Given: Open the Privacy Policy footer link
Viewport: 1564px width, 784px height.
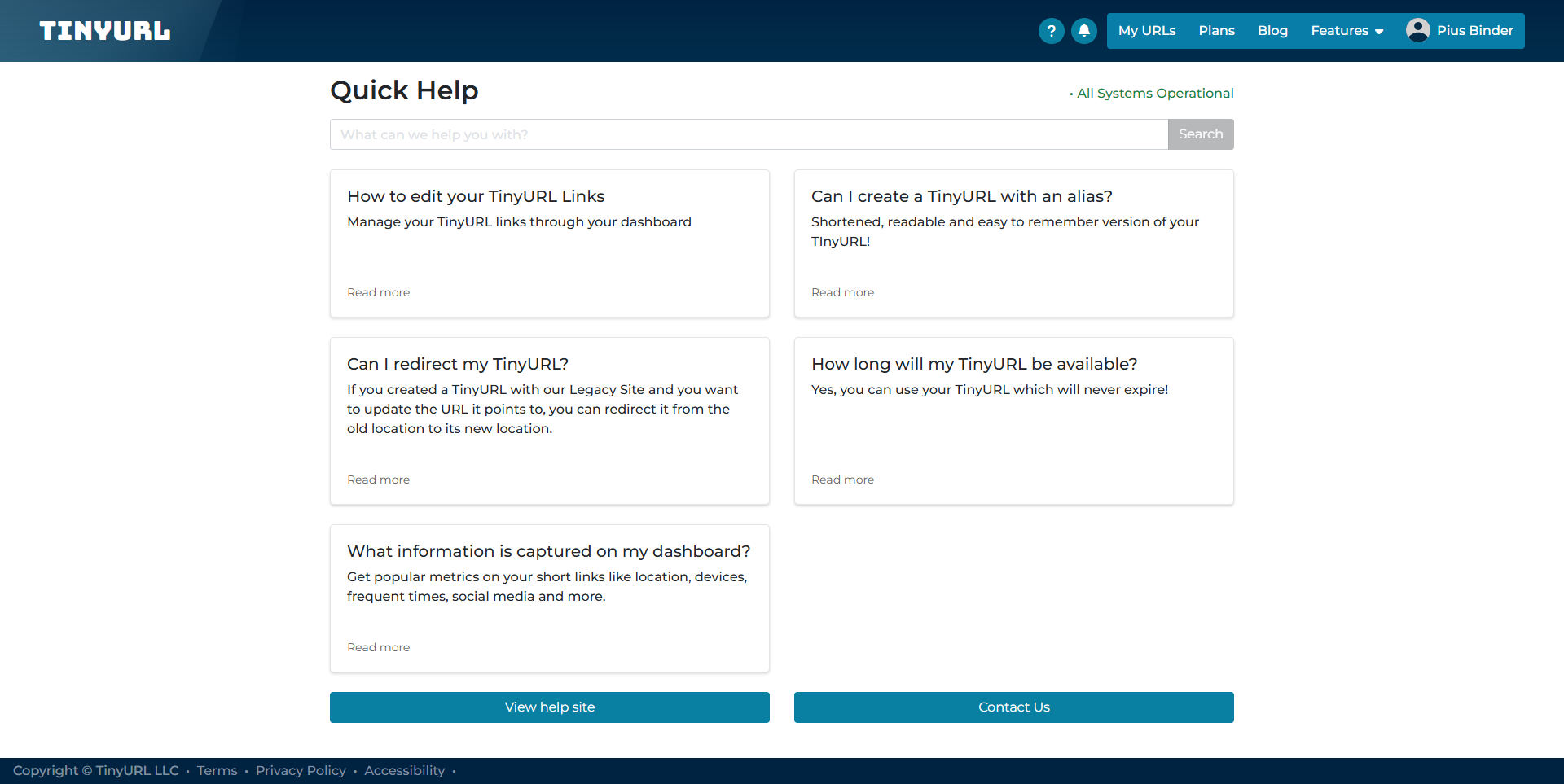Looking at the screenshot, I should pos(301,771).
